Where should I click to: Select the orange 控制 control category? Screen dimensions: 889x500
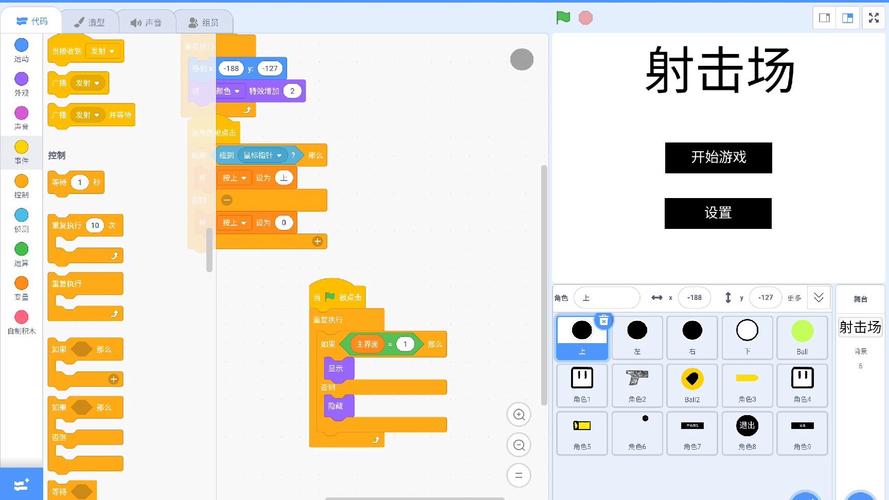click(x=21, y=186)
